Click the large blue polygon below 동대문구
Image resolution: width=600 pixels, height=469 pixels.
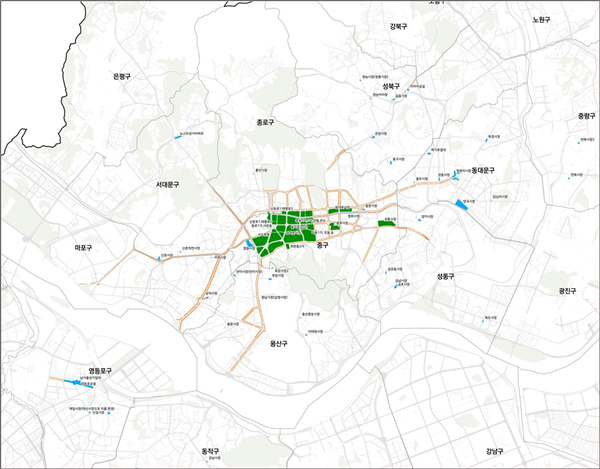point(463,206)
